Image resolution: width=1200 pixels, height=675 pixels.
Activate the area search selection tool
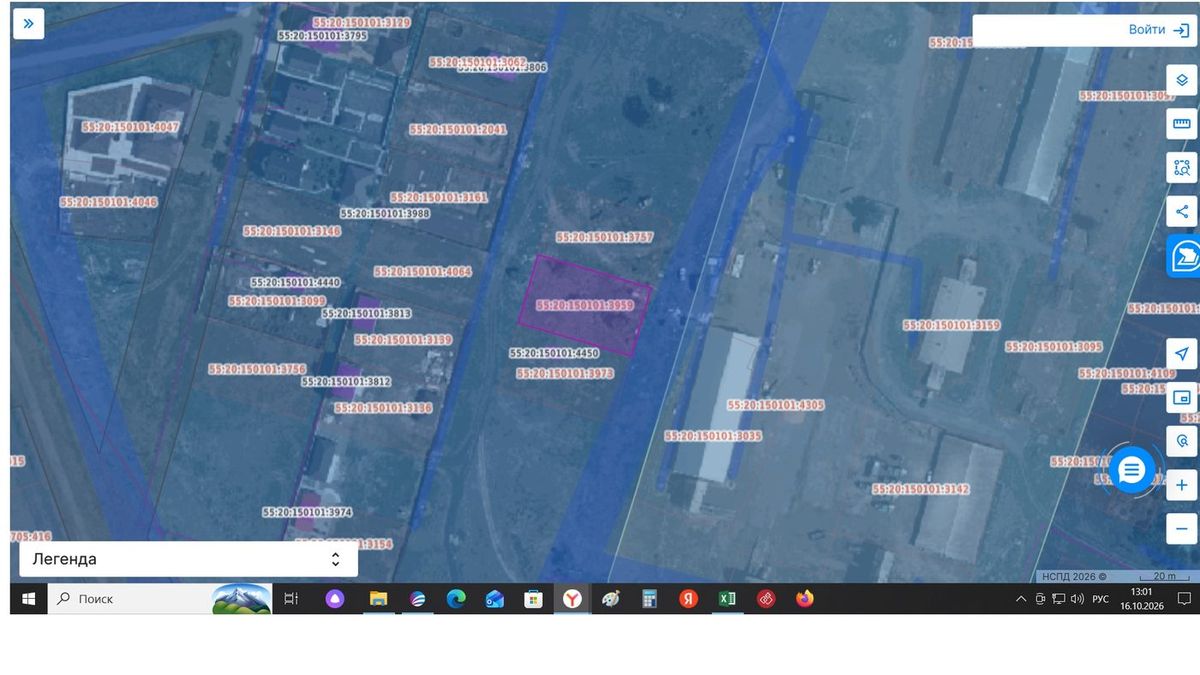pos(1182,168)
